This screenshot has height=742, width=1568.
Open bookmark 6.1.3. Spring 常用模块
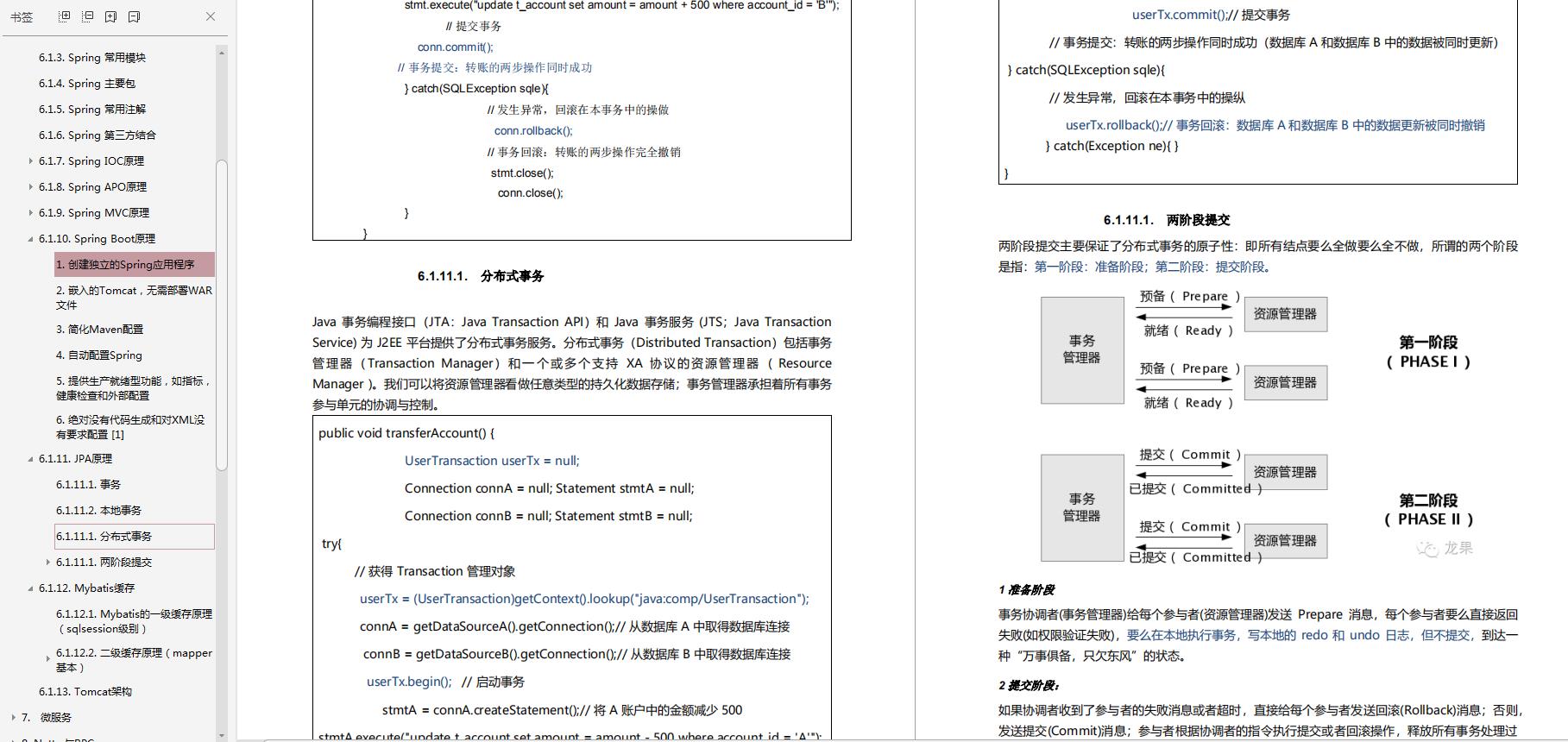click(x=92, y=57)
